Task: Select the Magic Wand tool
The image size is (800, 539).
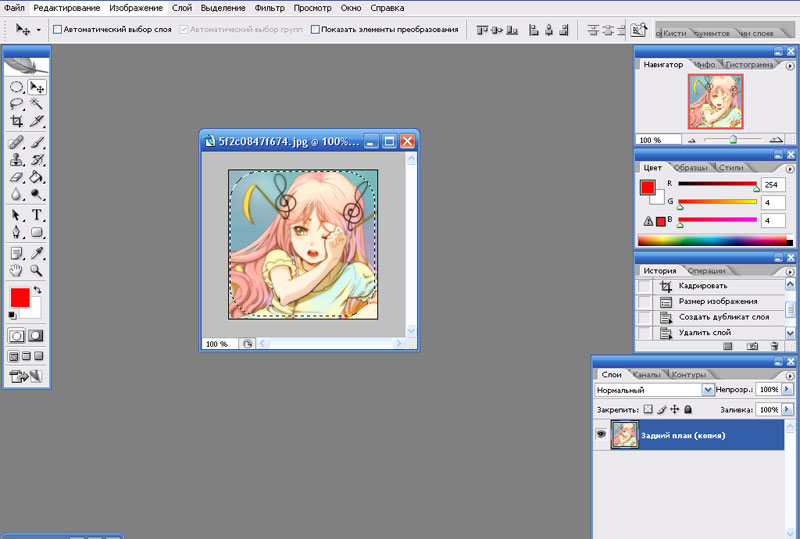Action: click(x=37, y=103)
